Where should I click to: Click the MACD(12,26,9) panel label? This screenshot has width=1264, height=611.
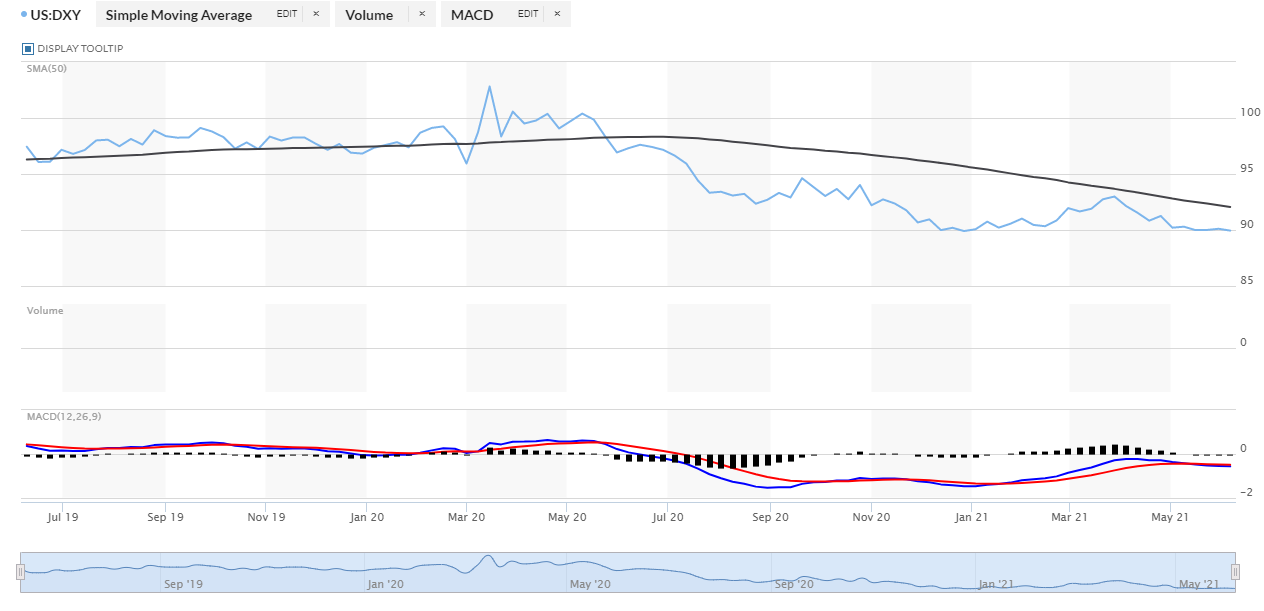click(x=64, y=416)
